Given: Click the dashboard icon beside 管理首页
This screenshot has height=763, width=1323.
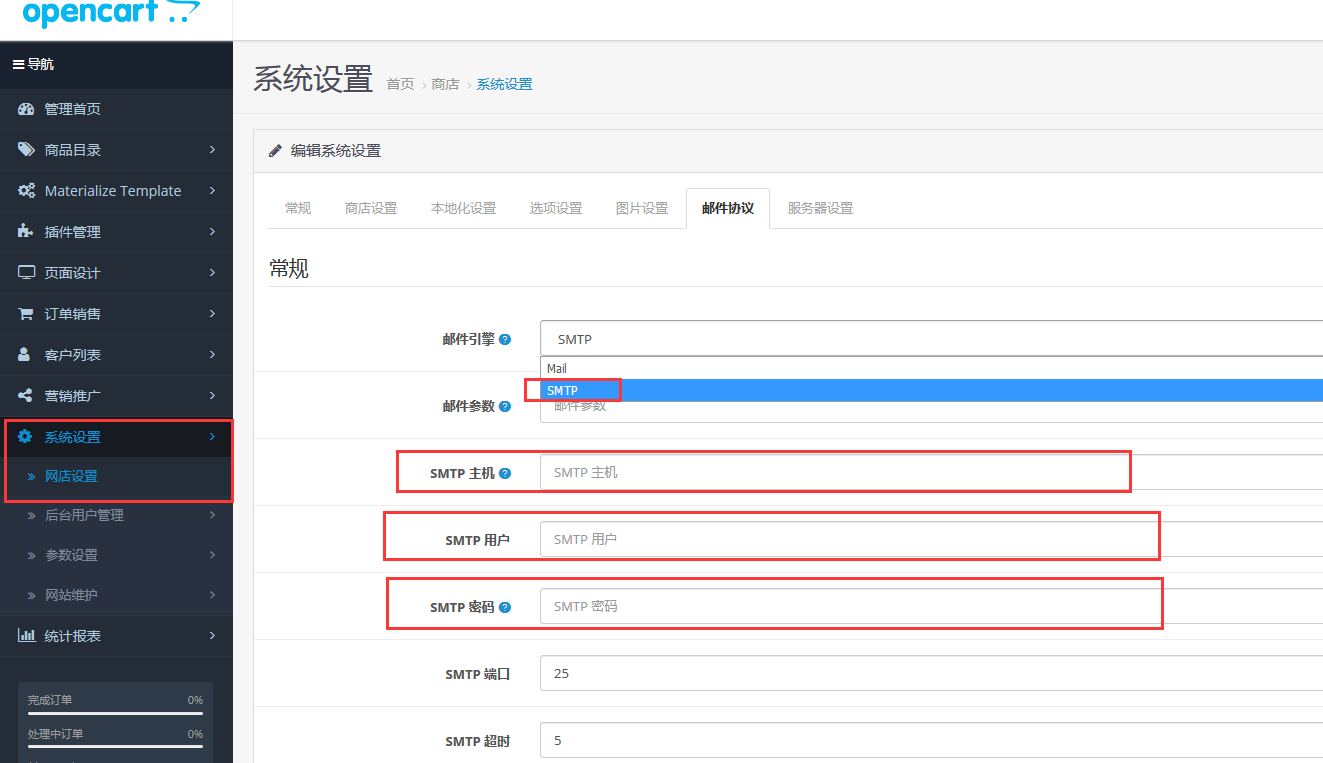Looking at the screenshot, I should (27, 109).
